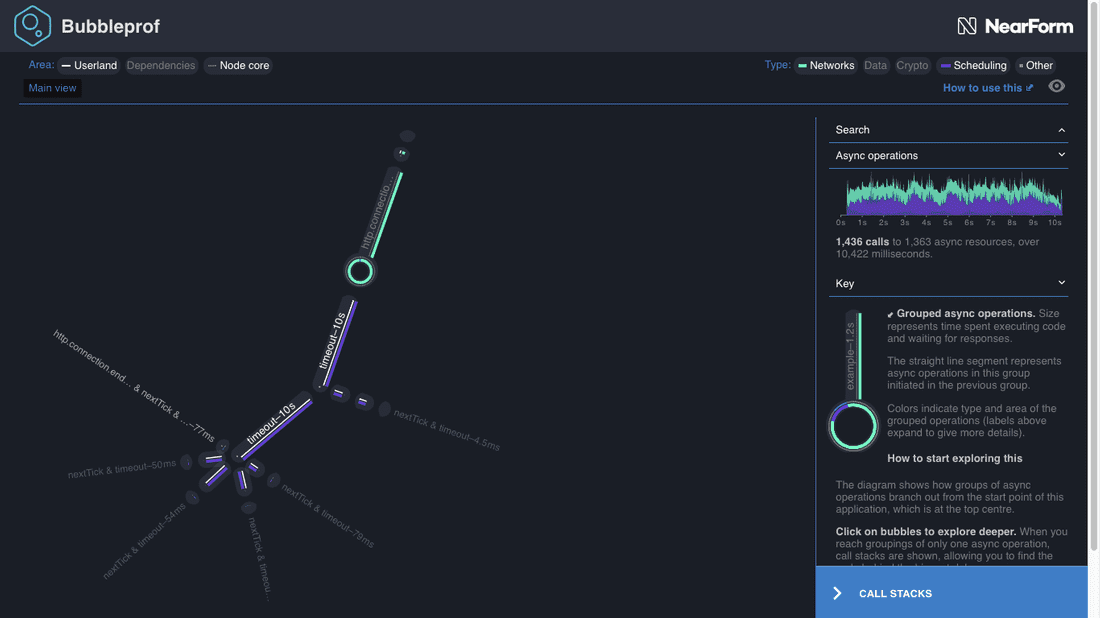Toggle the Node core area filter
Screen dimensions: 1100x618
238,66
